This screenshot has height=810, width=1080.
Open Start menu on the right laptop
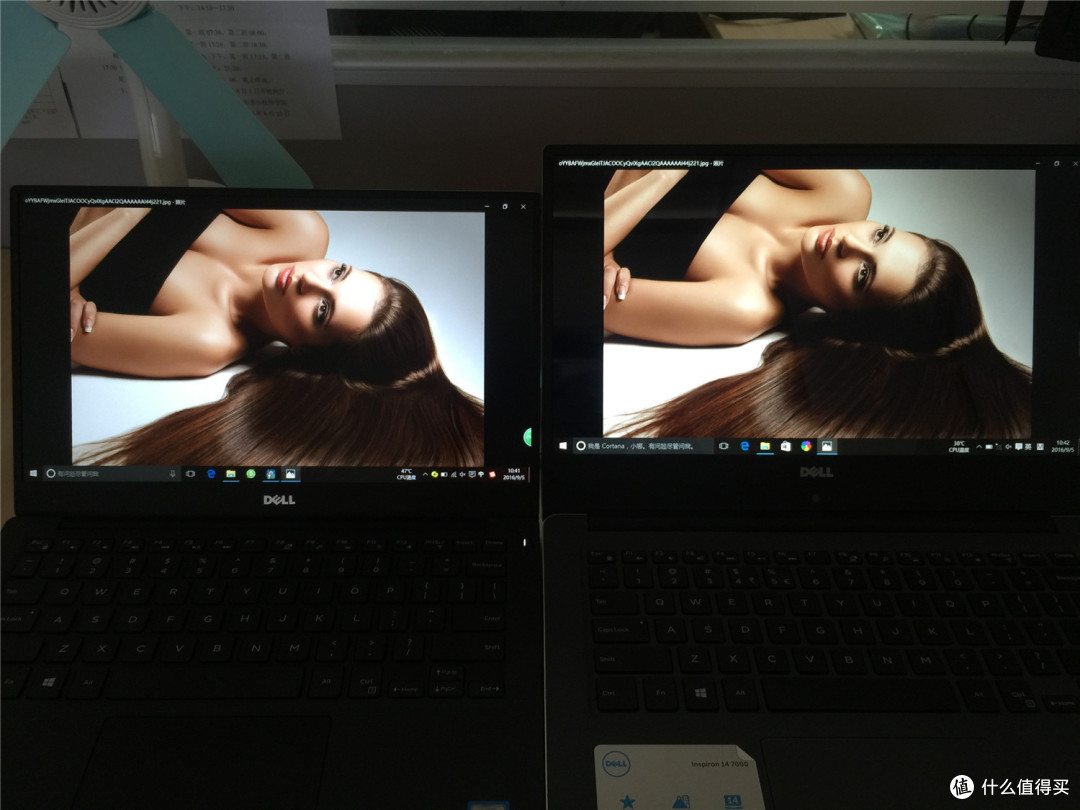coord(563,446)
